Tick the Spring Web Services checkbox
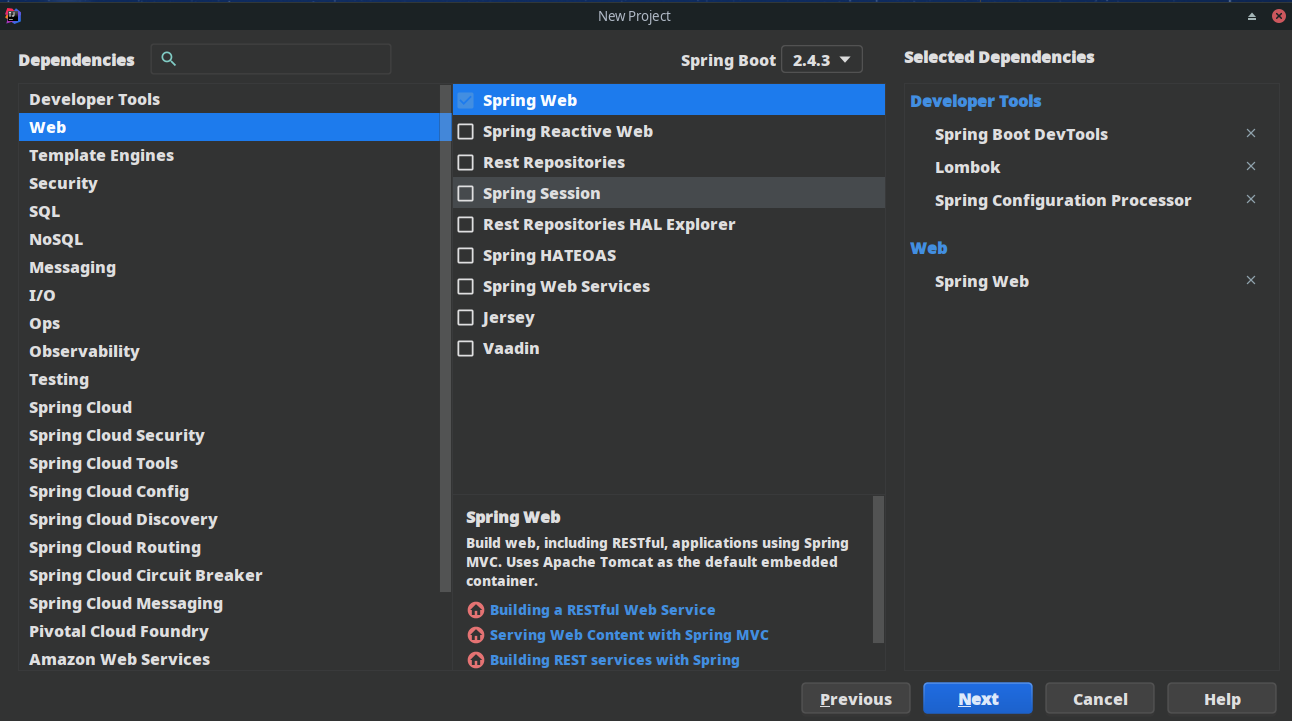The image size is (1292, 721). point(465,286)
